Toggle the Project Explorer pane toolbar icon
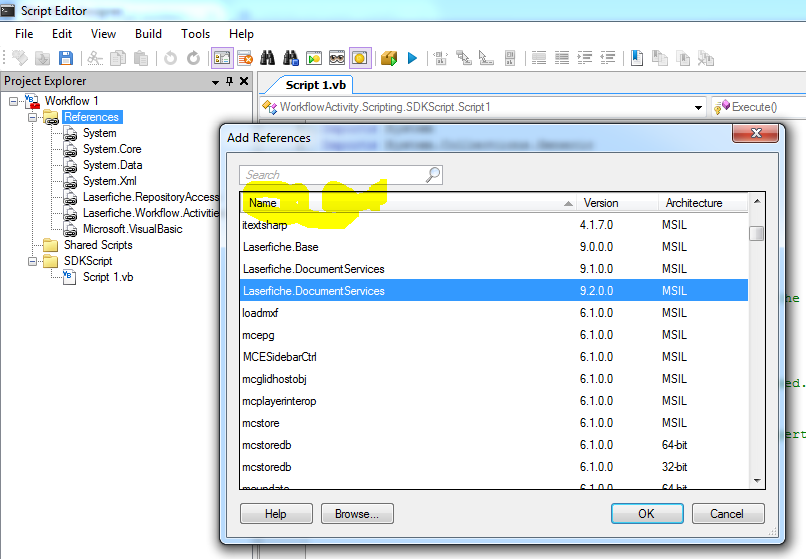This screenshot has width=806, height=559. click(222, 58)
